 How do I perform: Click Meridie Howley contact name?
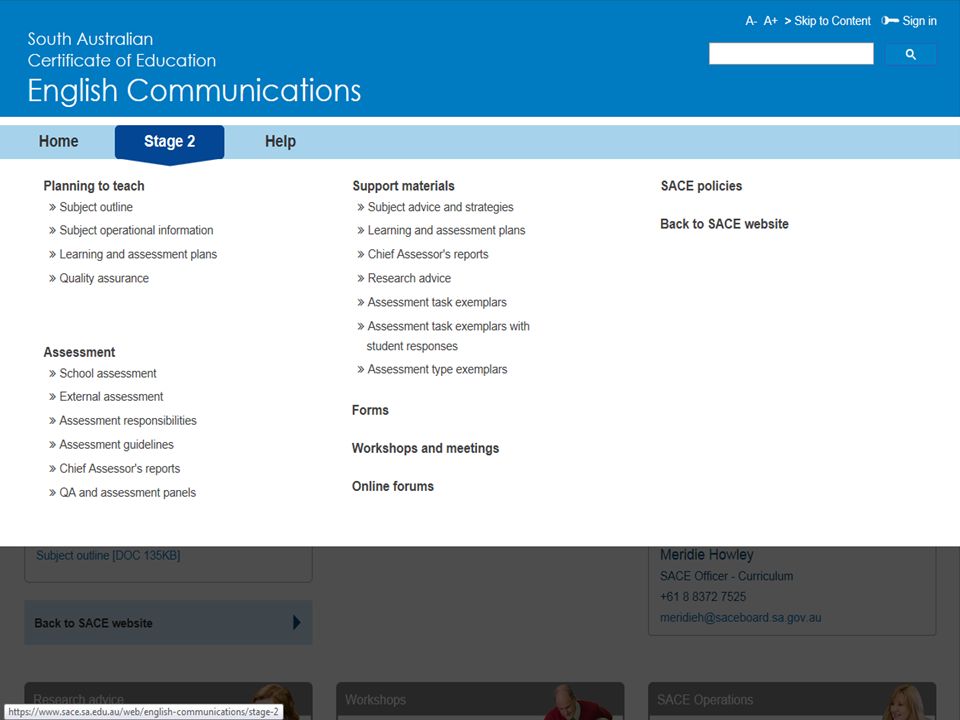click(707, 555)
